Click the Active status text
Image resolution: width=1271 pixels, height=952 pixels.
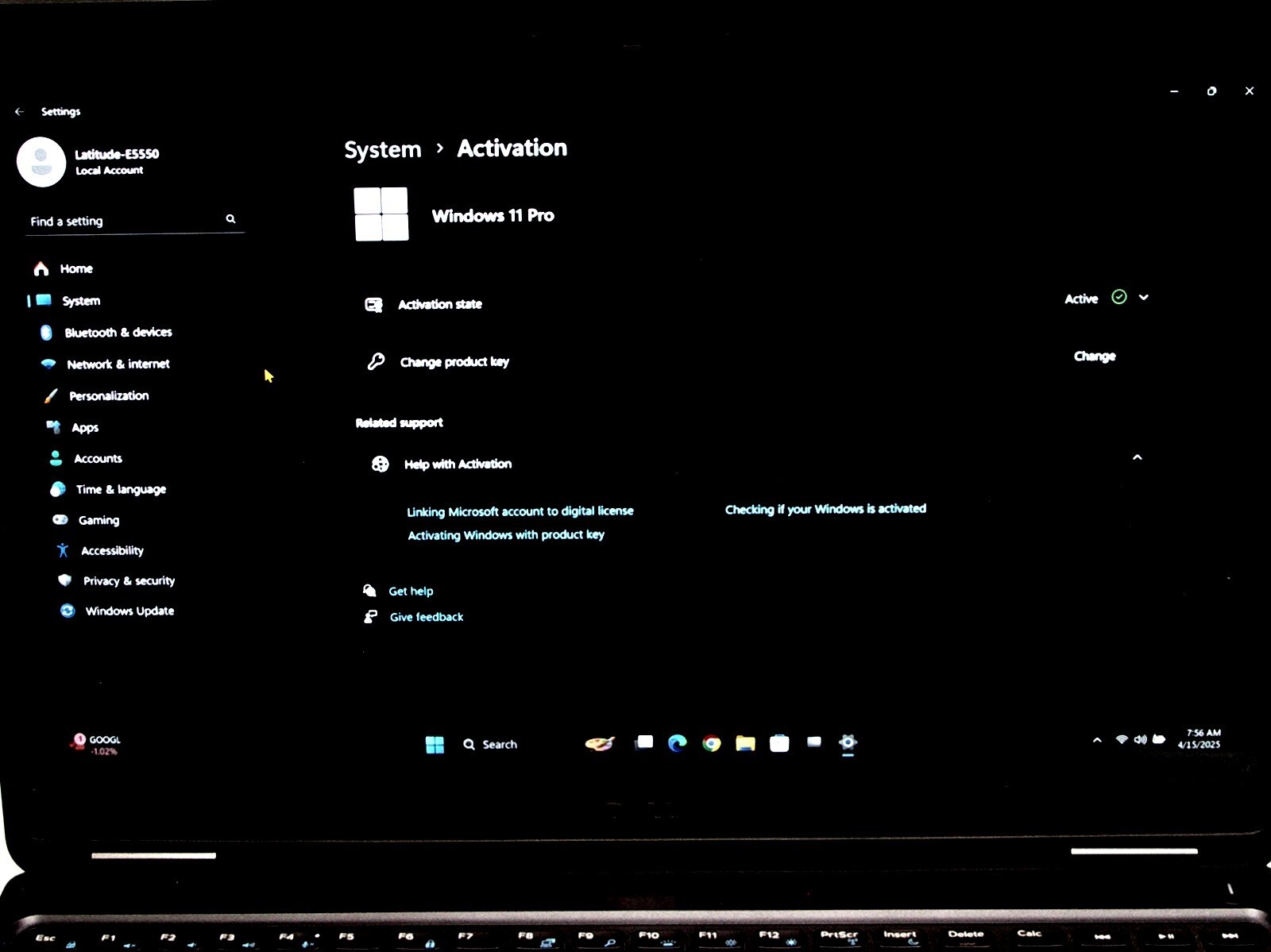[1081, 299]
